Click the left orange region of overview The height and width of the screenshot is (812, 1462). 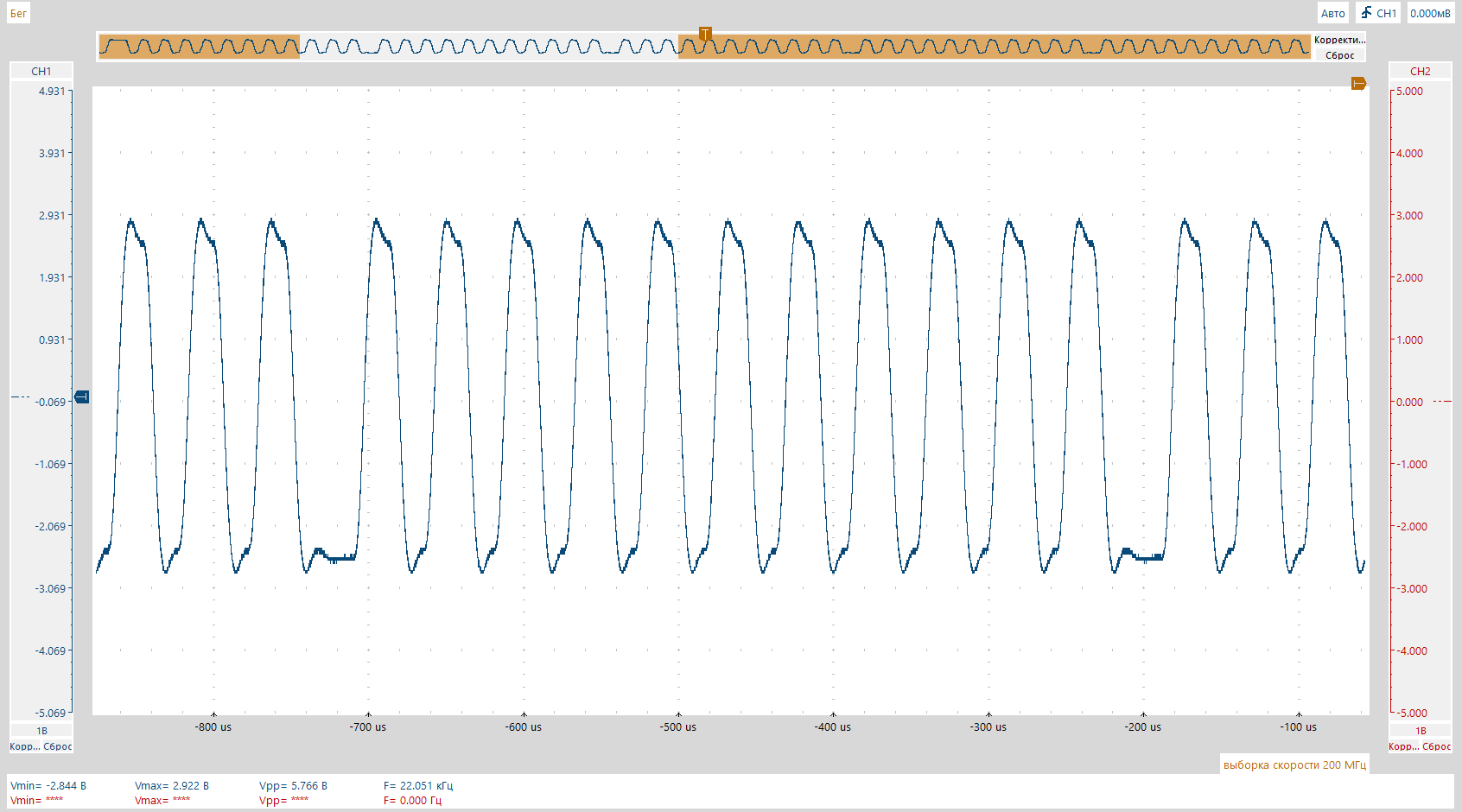point(199,46)
